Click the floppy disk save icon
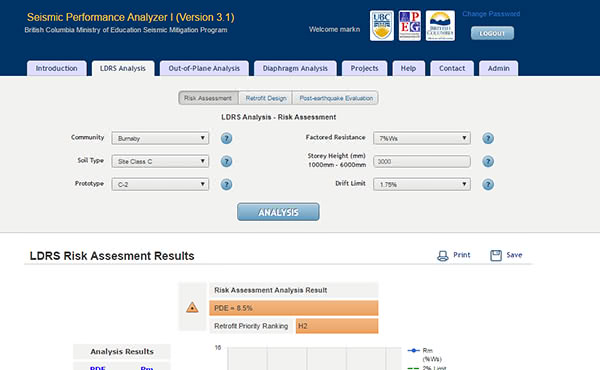 click(x=496, y=255)
